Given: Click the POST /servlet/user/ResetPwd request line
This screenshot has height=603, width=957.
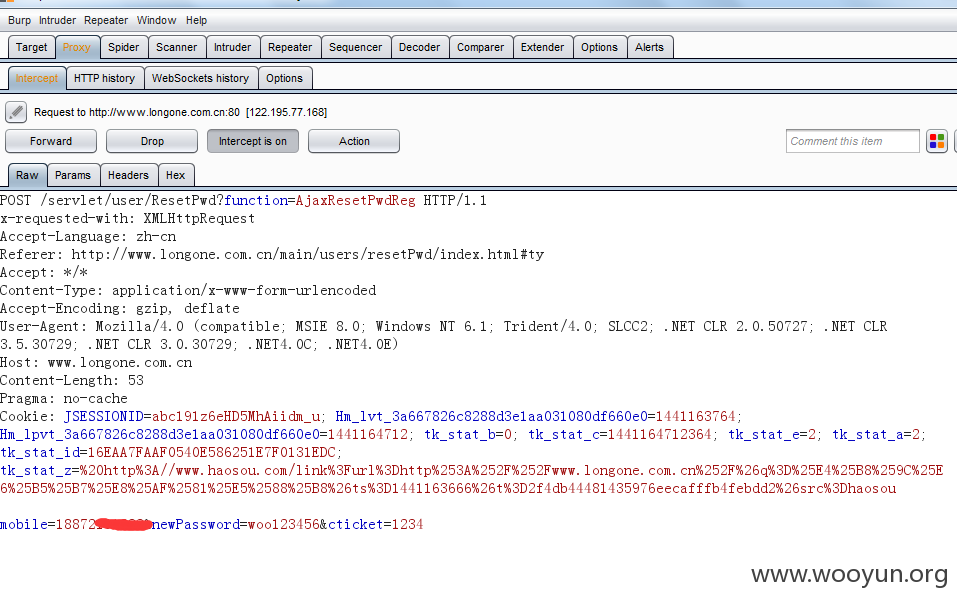Looking at the screenshot, I should 244,201.
